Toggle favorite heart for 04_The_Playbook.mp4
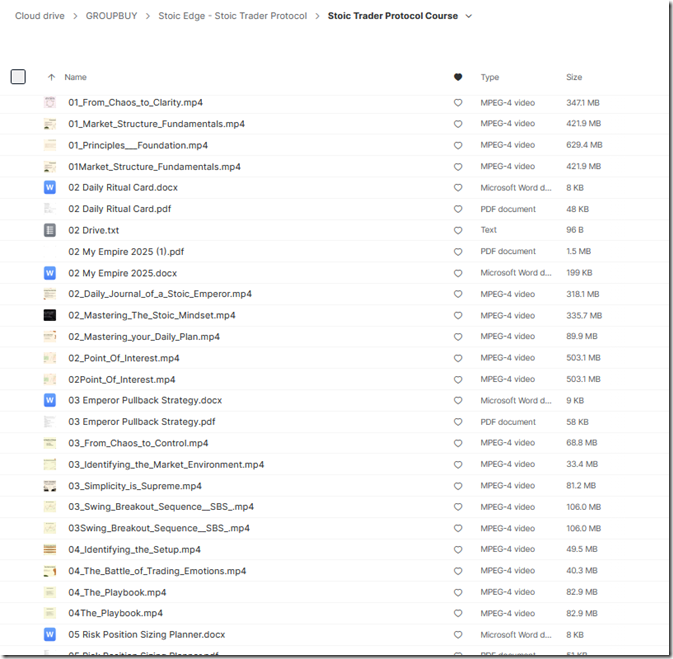 tap(458, 592)
